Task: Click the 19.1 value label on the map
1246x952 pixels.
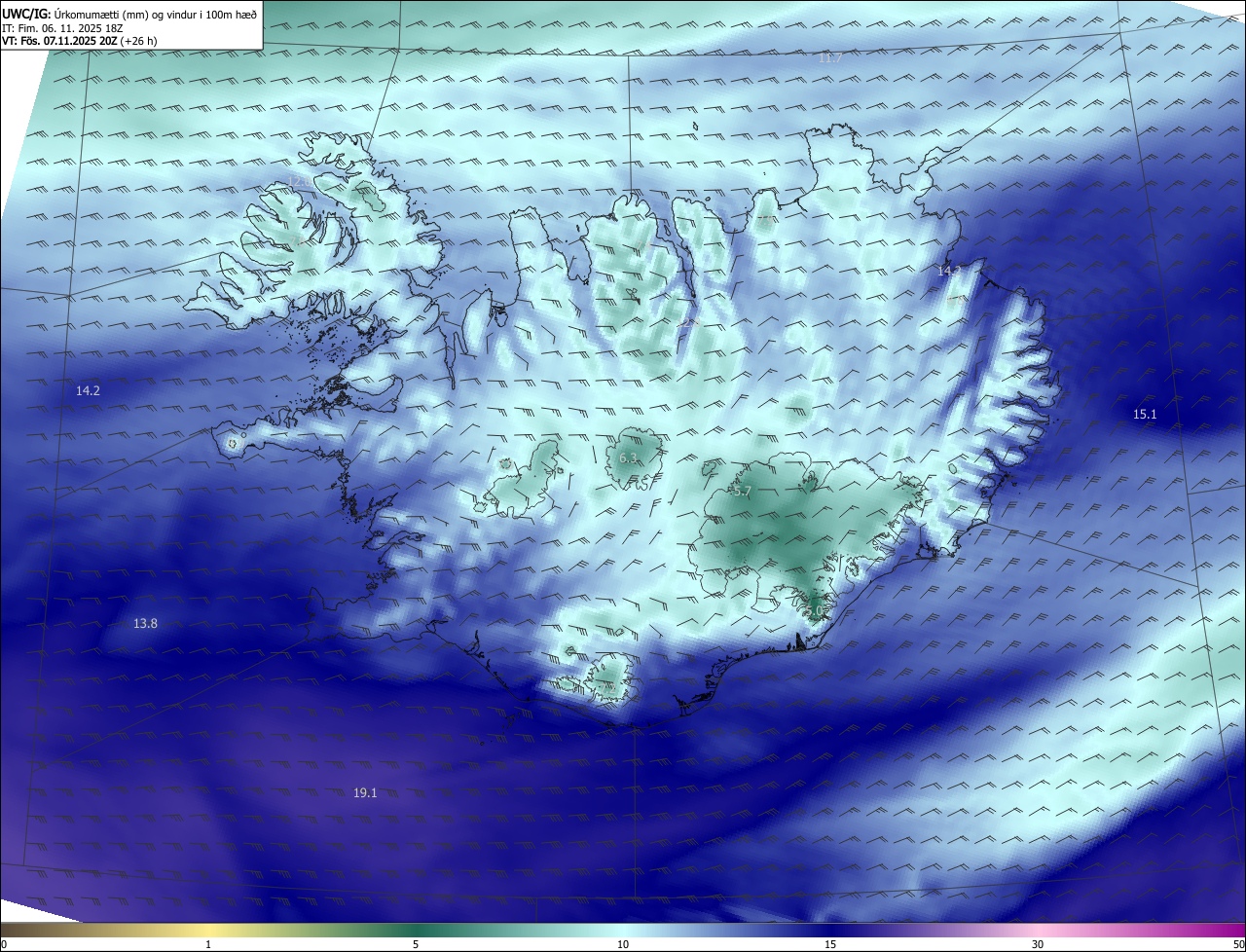Action: tap(365, 793)
